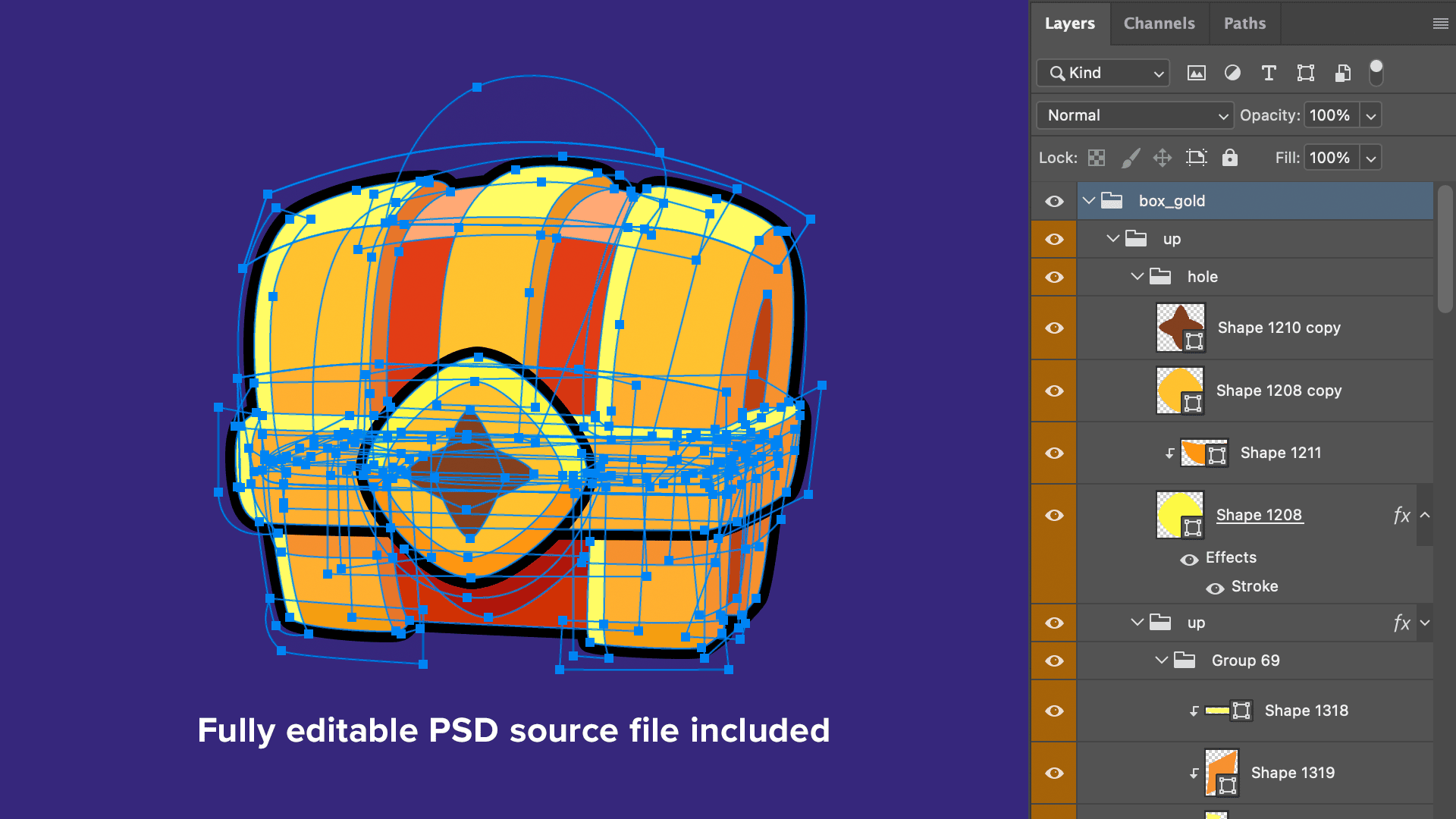1456x819 pixels.
Task: Lock transparent pixels icon
Action: coord(1097,158)
